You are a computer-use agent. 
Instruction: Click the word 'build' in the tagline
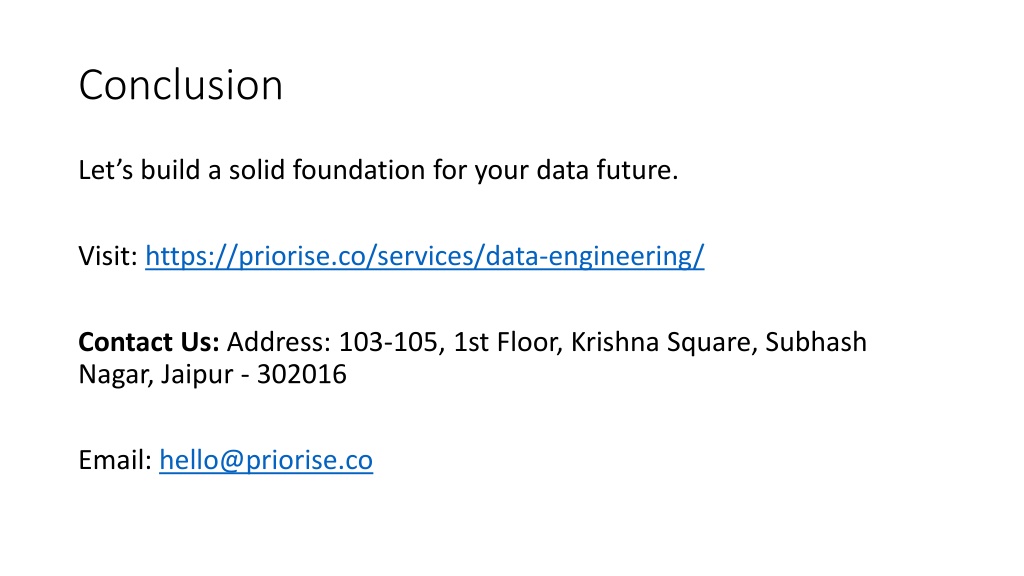(x=170, y=170)
